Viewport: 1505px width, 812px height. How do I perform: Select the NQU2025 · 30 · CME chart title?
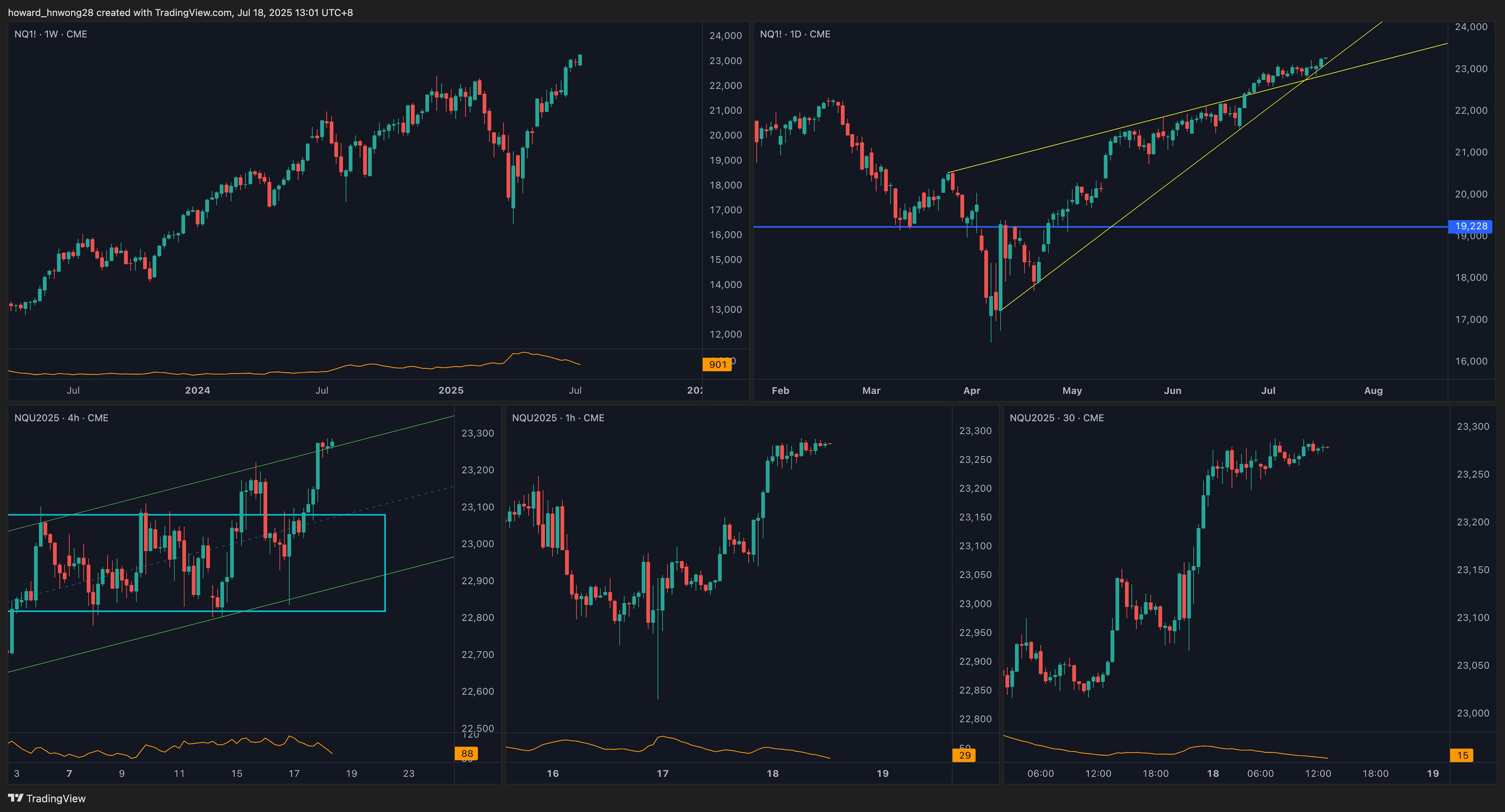(1056, 418)
